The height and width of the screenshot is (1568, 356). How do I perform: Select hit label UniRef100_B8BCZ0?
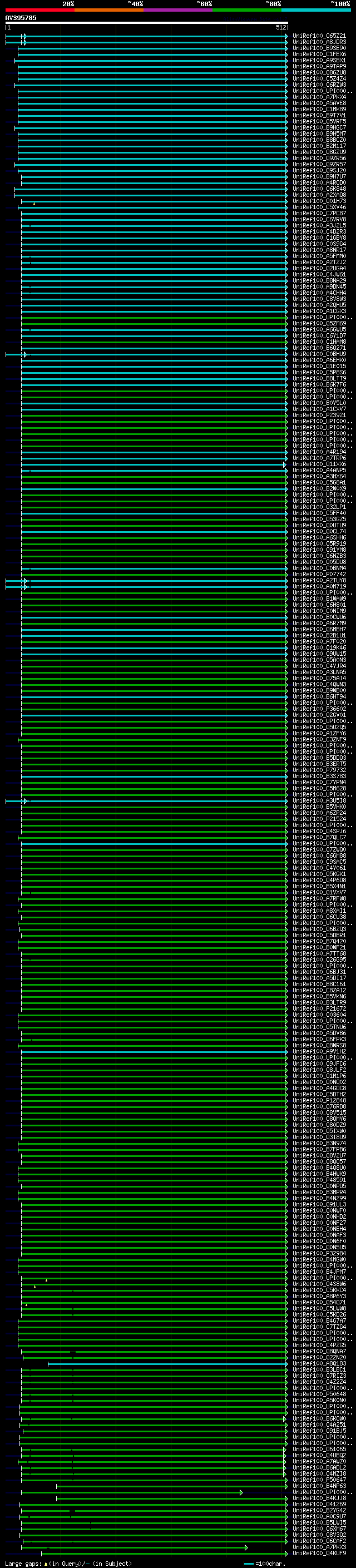(319, 140)
